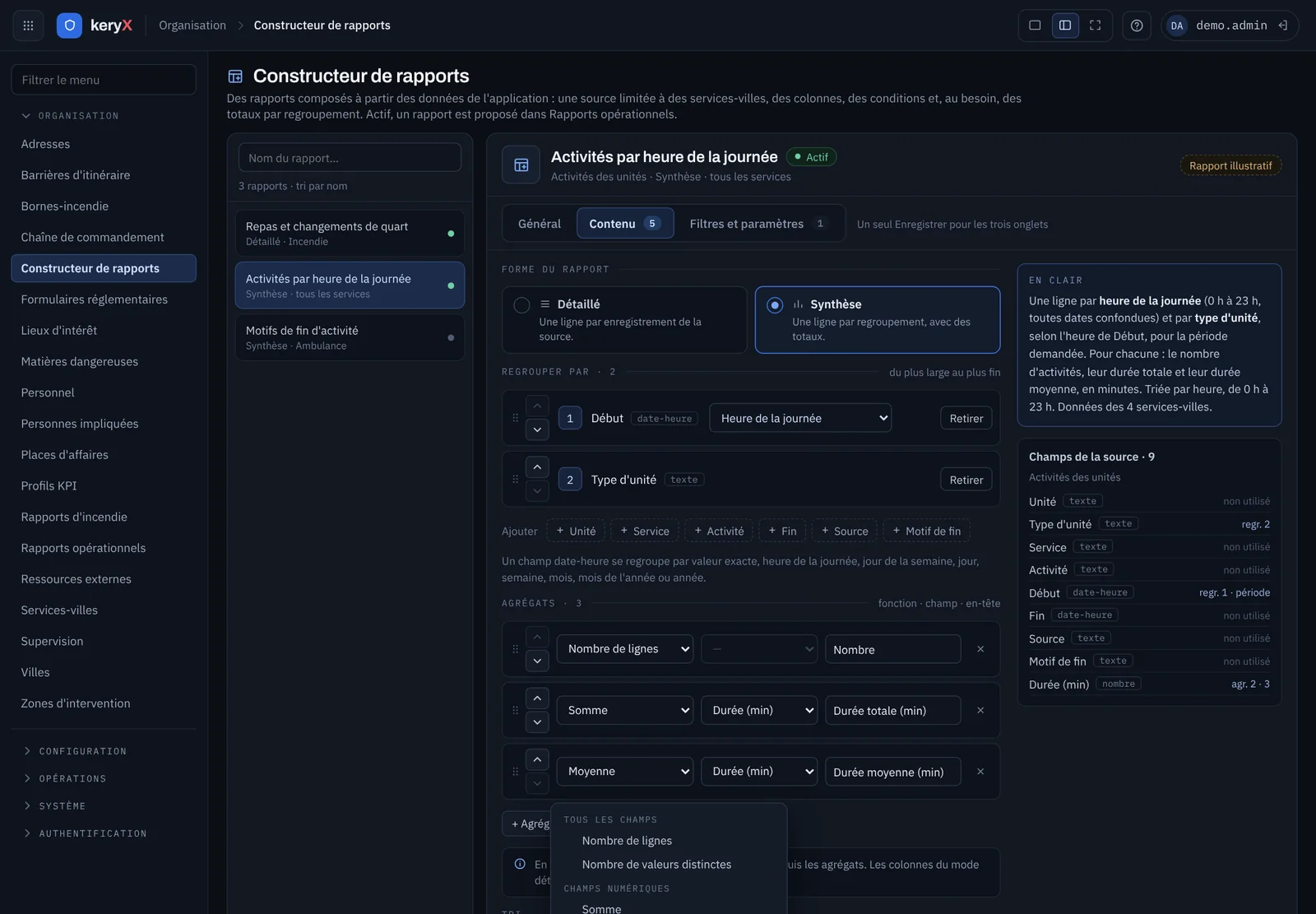Open report Motifs de fin d'activité

point(350,337)
